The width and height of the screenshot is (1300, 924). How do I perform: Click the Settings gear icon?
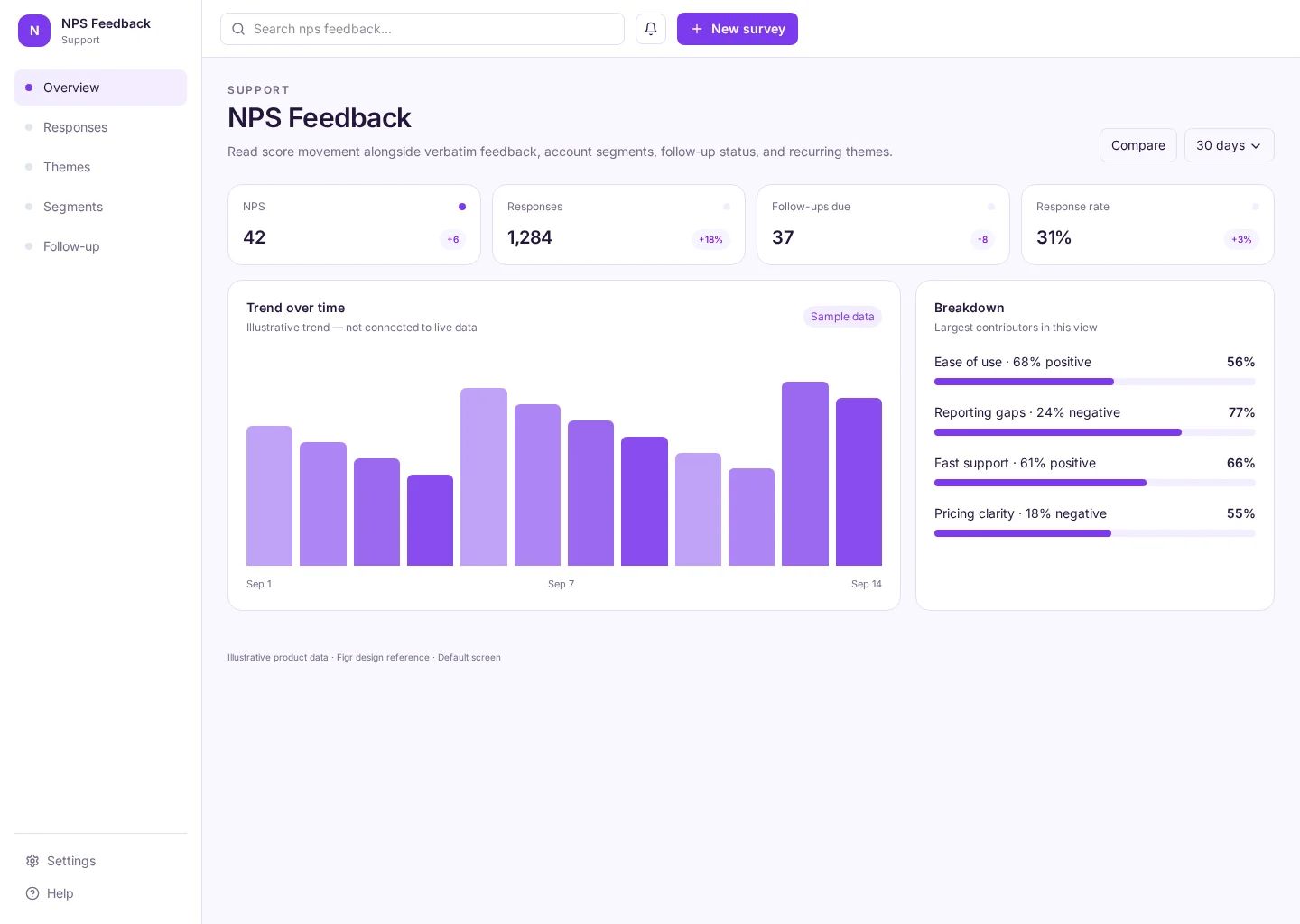coord(32,861)
